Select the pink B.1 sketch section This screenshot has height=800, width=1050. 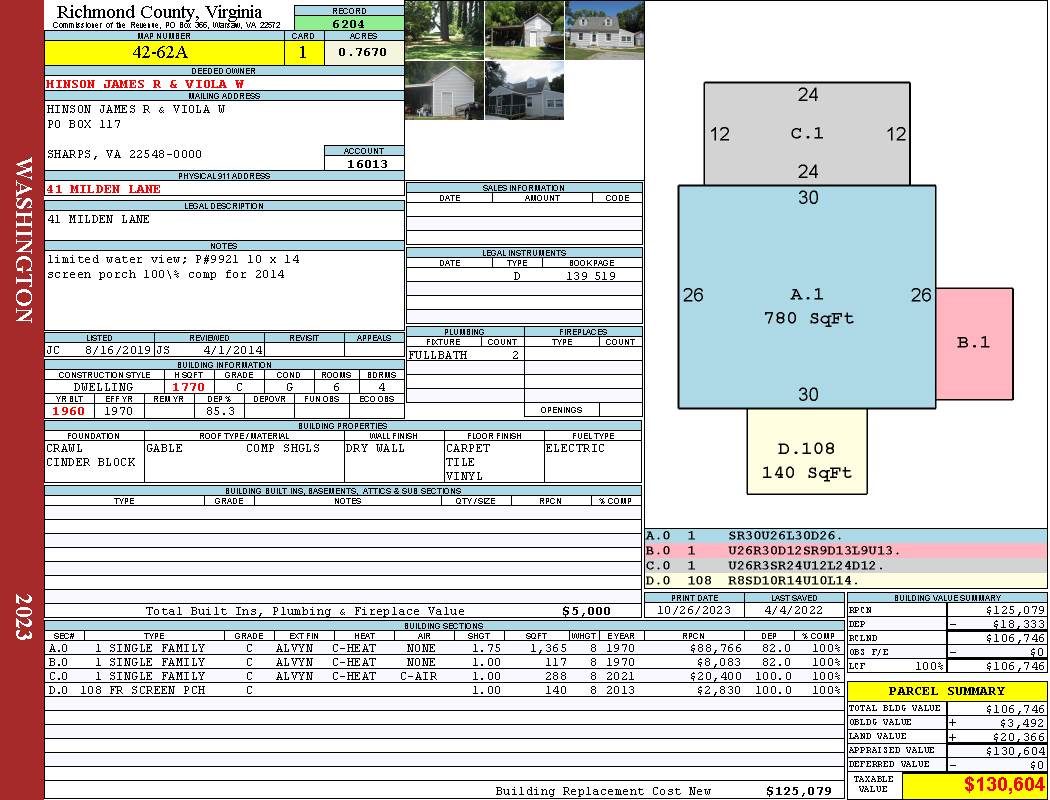click(974, 343)
